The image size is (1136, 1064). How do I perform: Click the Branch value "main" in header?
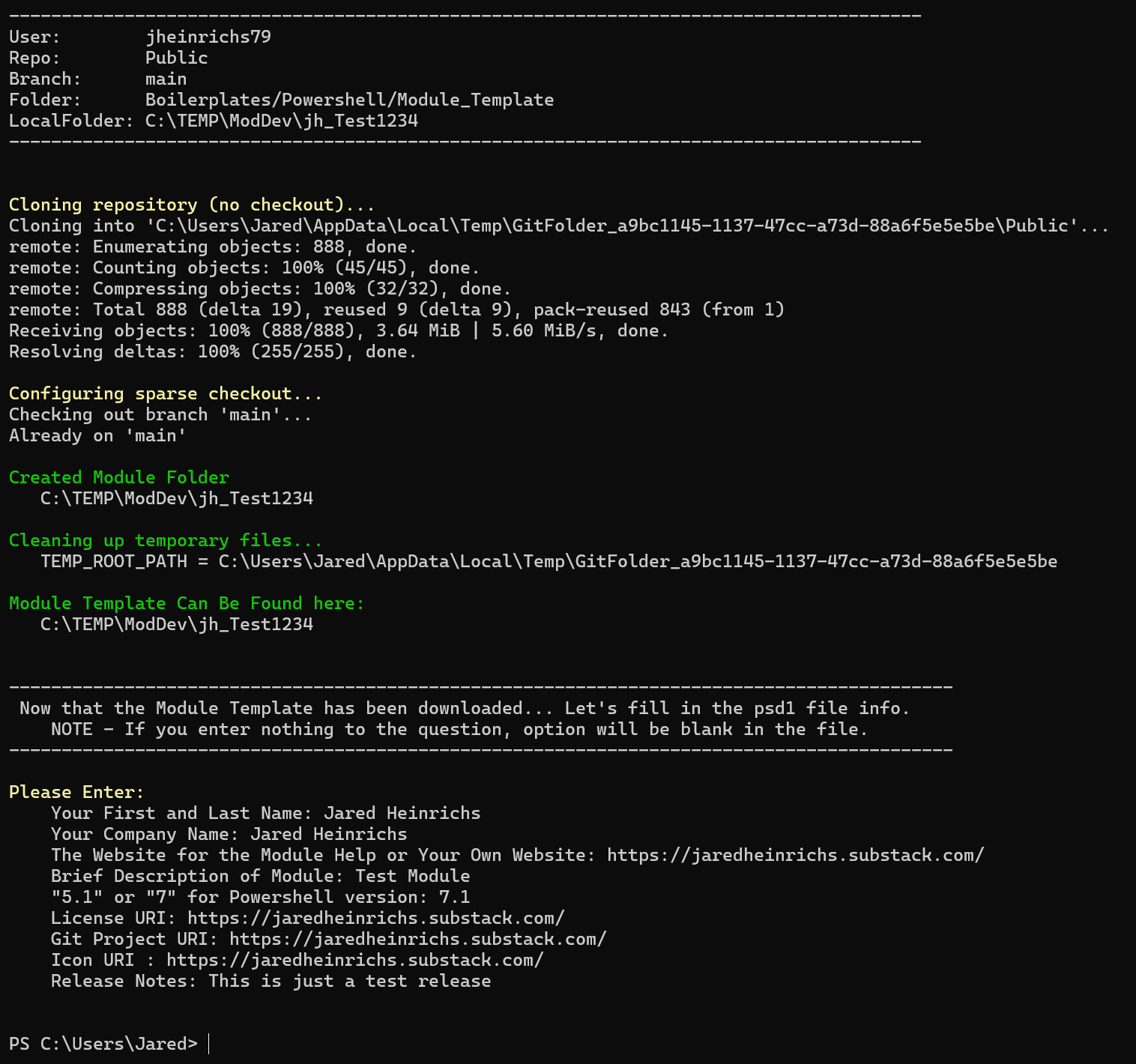pos(166,79)
